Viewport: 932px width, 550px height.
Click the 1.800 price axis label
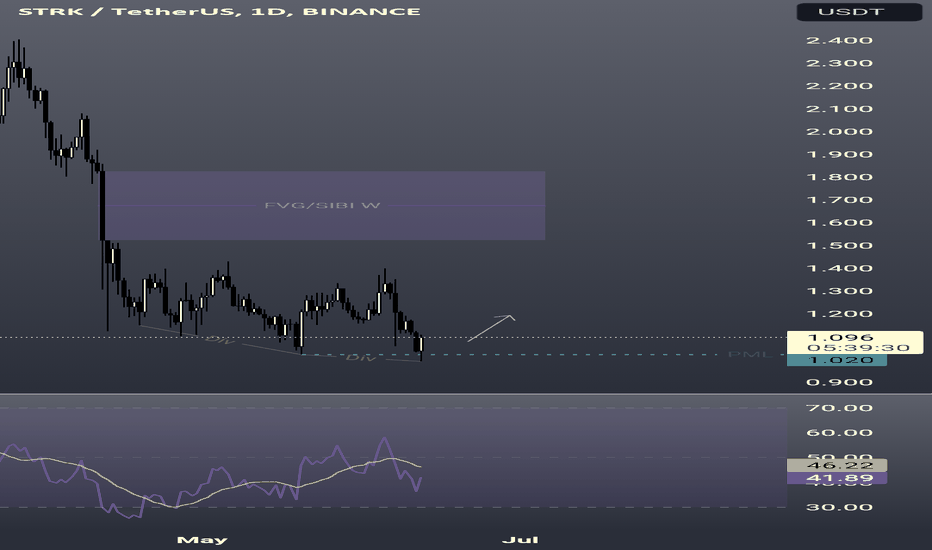(839, 177)
